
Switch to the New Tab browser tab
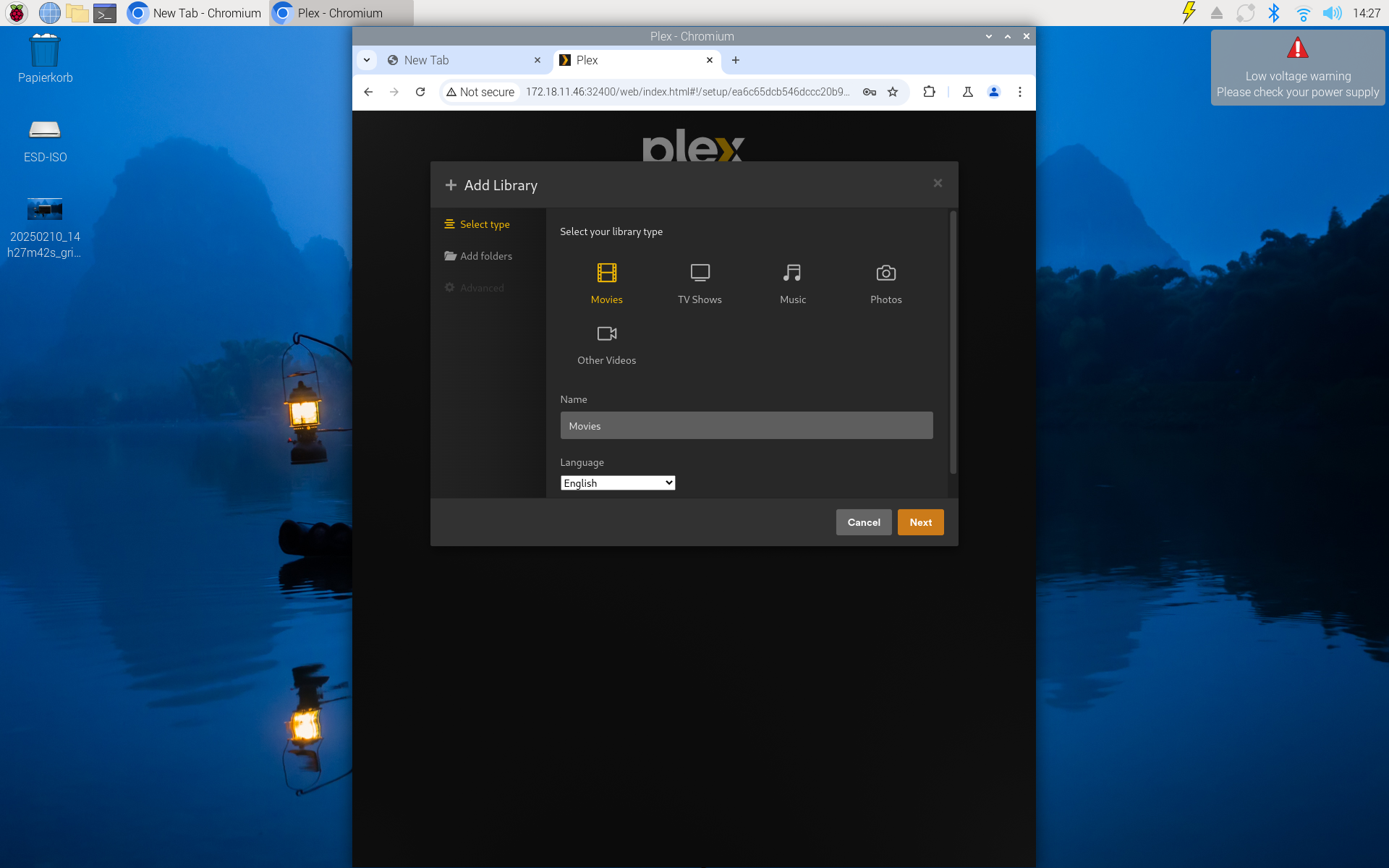click(463, 60)
